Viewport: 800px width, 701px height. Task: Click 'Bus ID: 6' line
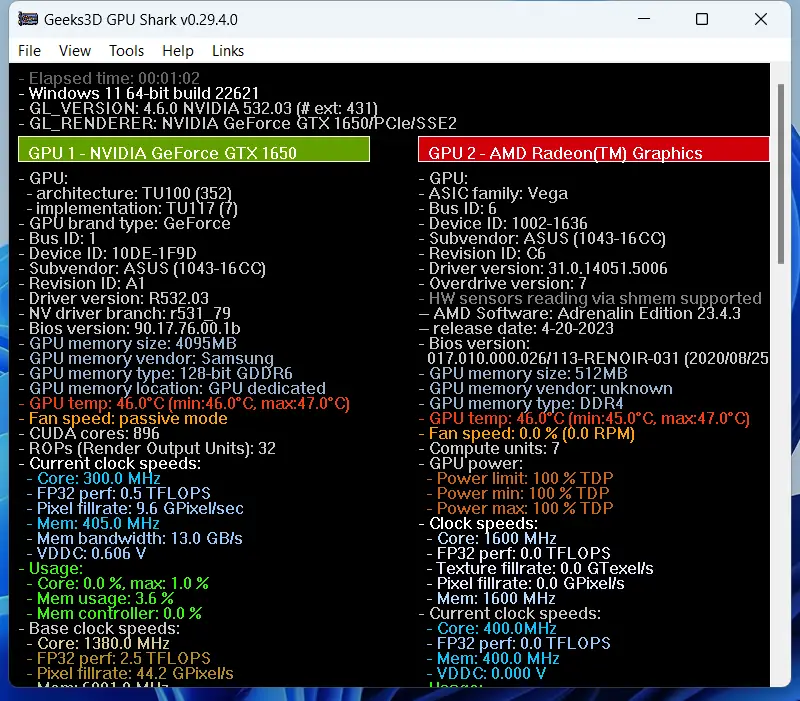point(458,208)
